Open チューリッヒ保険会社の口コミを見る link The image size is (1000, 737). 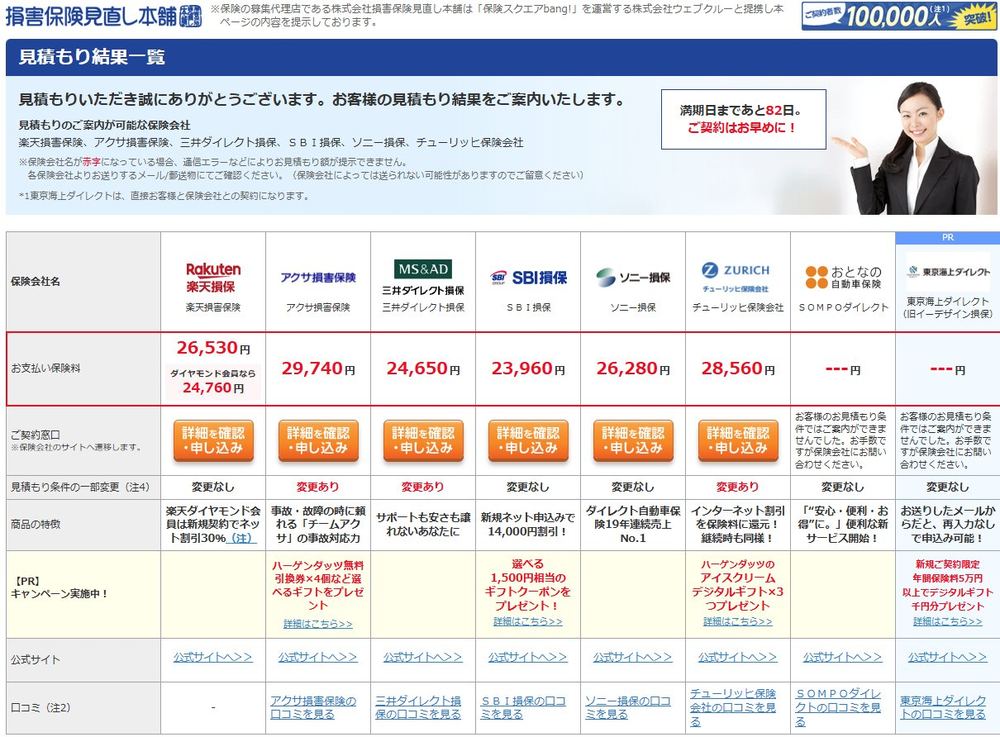[x=733, y=708]
